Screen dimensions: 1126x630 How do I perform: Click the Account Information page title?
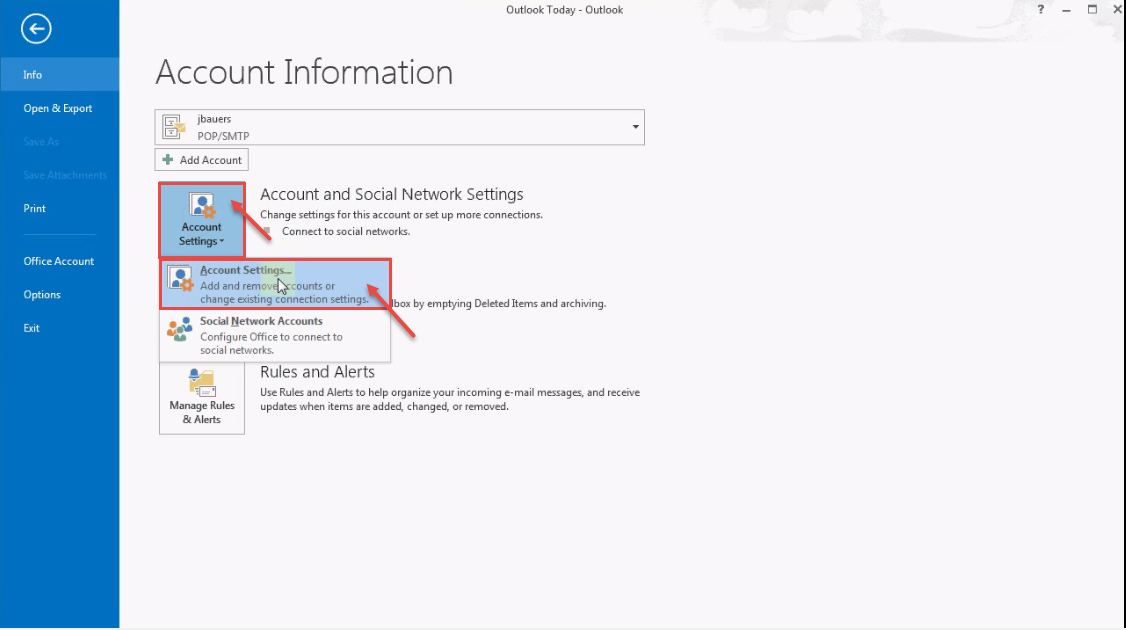(x=304, y=73)
